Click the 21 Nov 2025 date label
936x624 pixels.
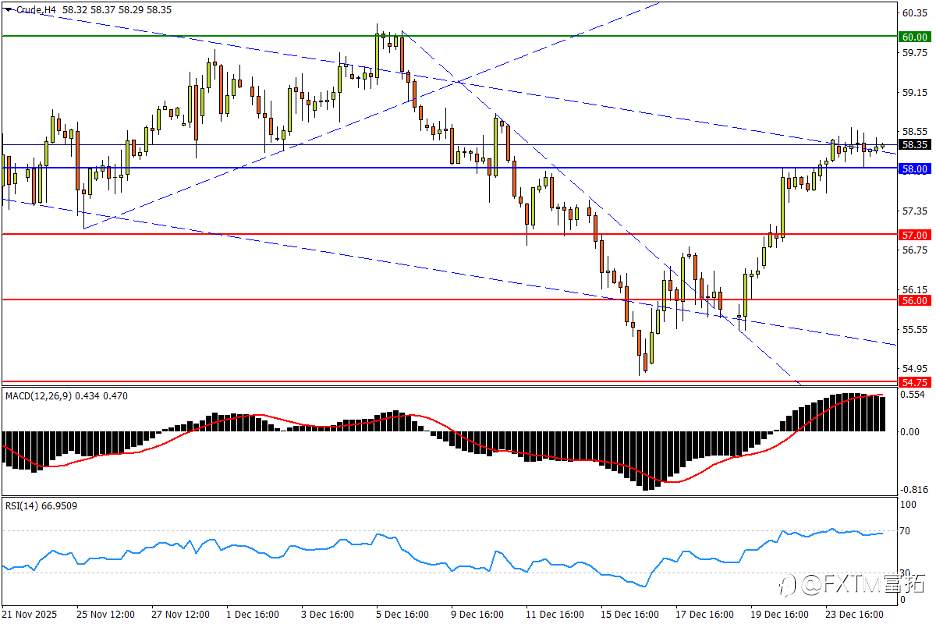click(x=29, y=614)
